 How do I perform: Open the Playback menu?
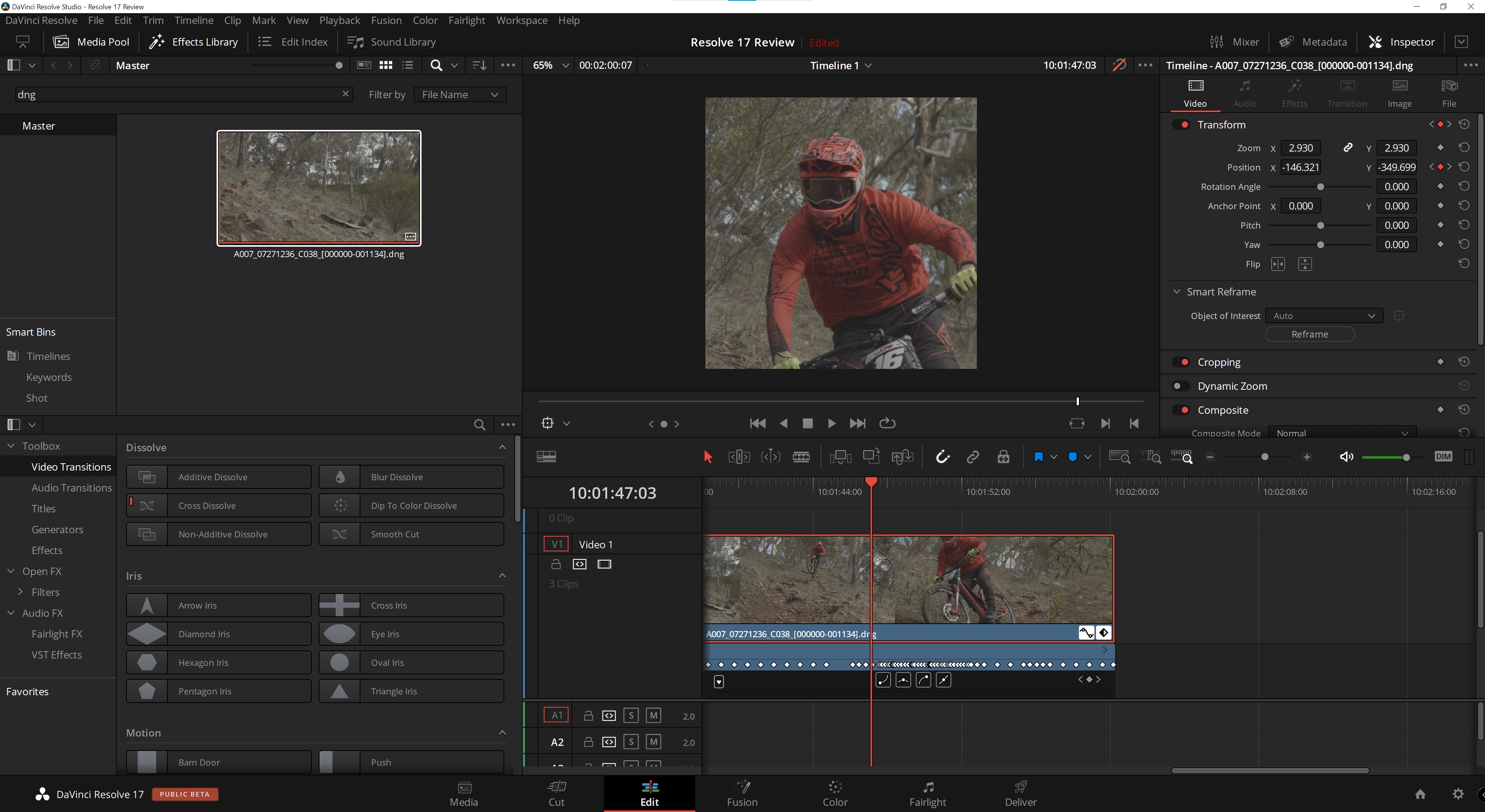point(340,20)
